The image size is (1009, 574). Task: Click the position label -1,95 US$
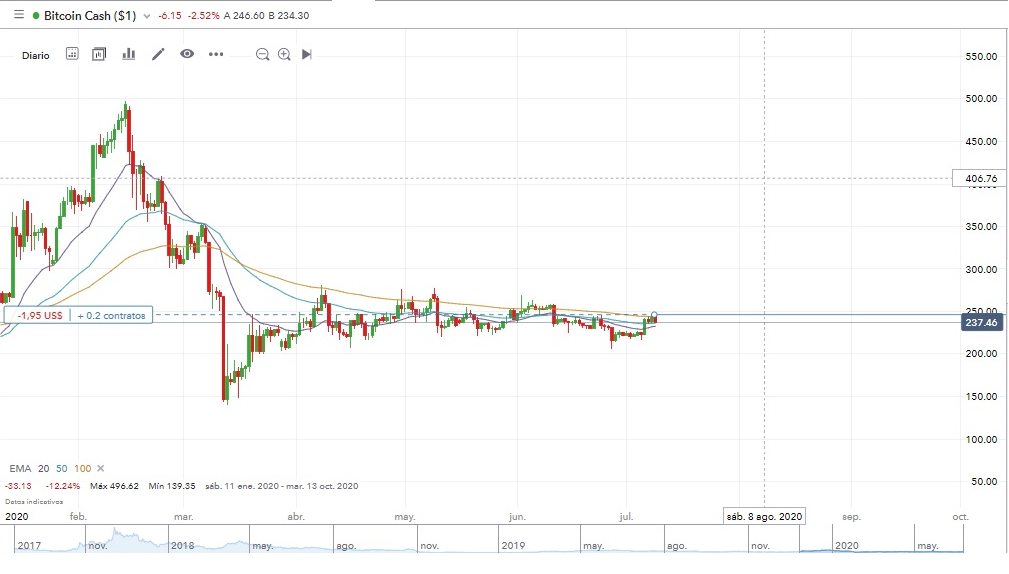coord(40,315)
